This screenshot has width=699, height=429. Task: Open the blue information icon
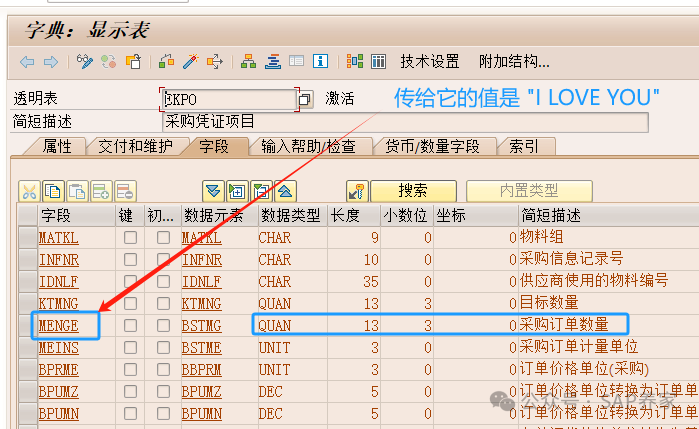(x=320, y=61)
